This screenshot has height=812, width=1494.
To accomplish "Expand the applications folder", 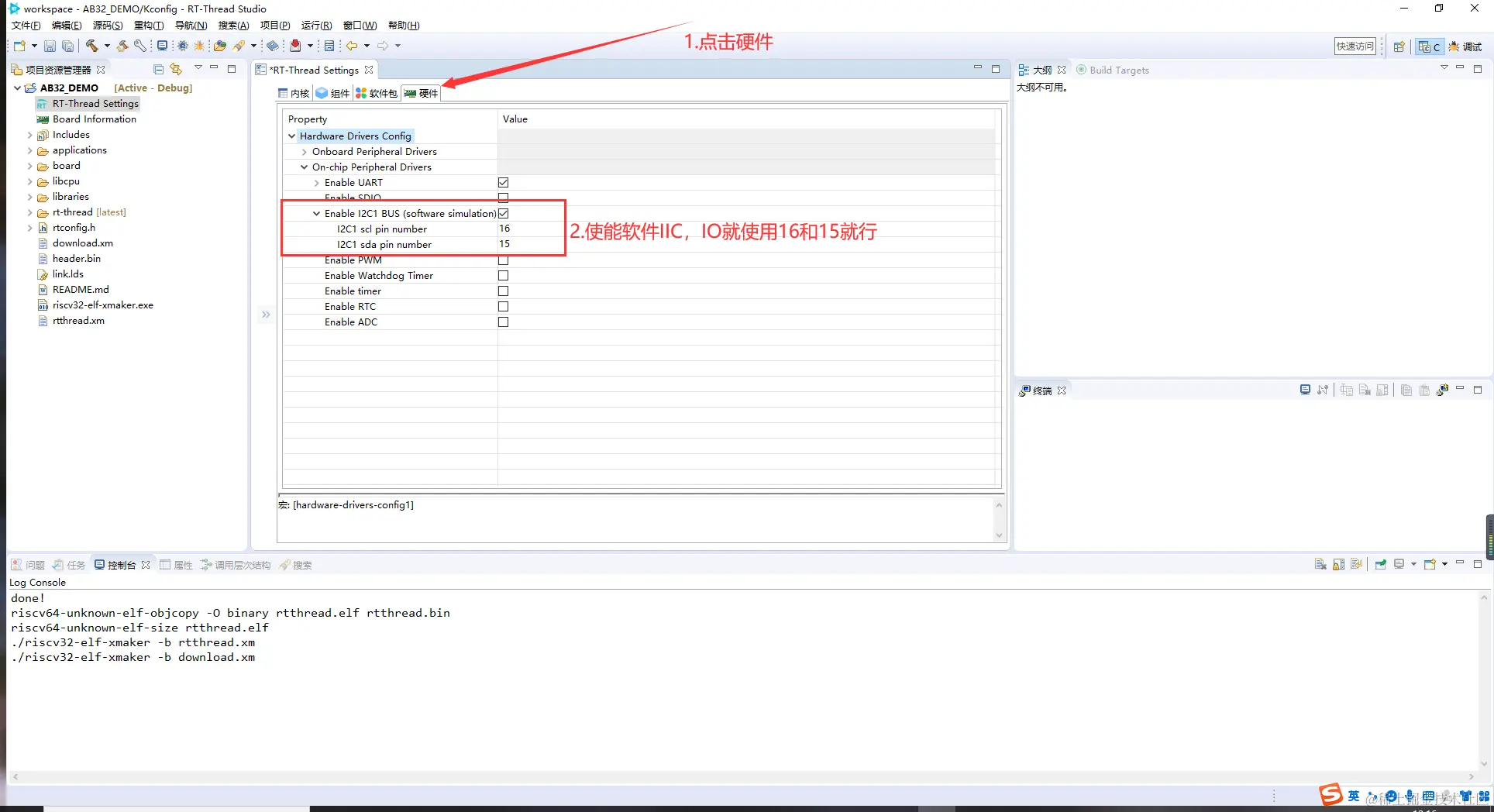I will (30, 150).
